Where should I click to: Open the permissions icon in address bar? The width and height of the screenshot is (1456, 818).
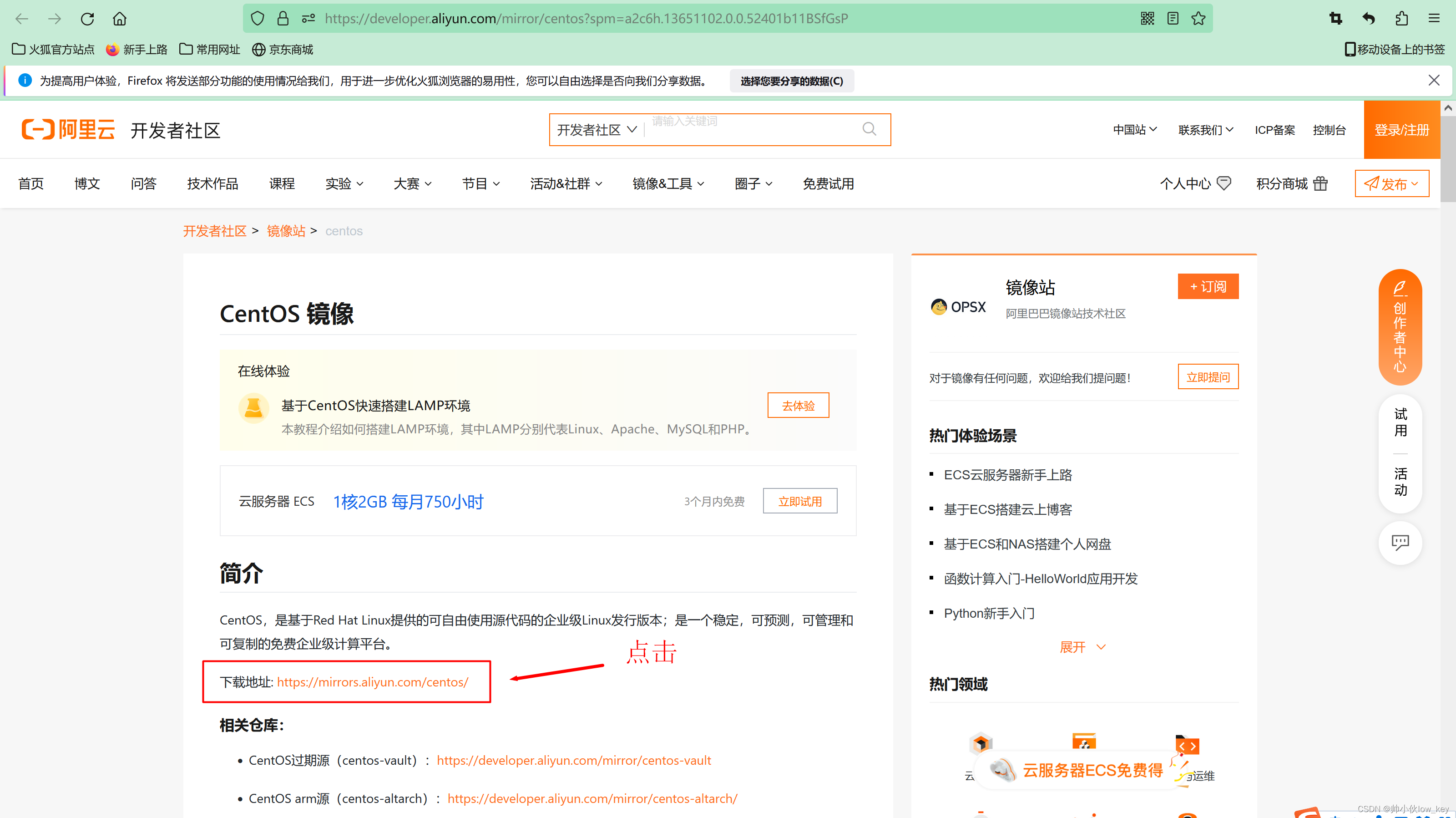tap(308, 19)
